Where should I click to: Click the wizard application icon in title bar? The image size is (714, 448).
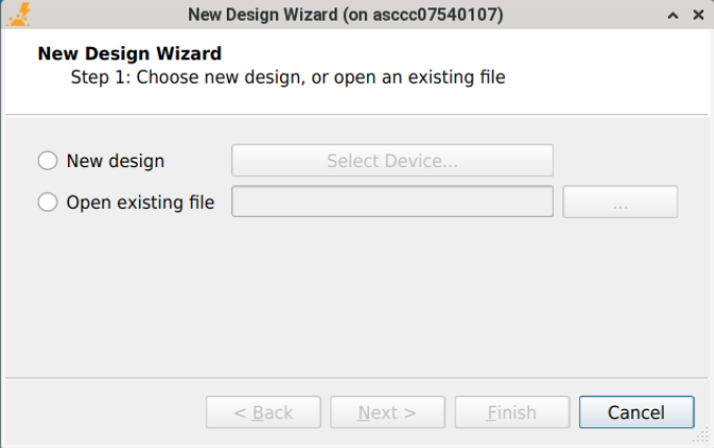tap(17, 15)
